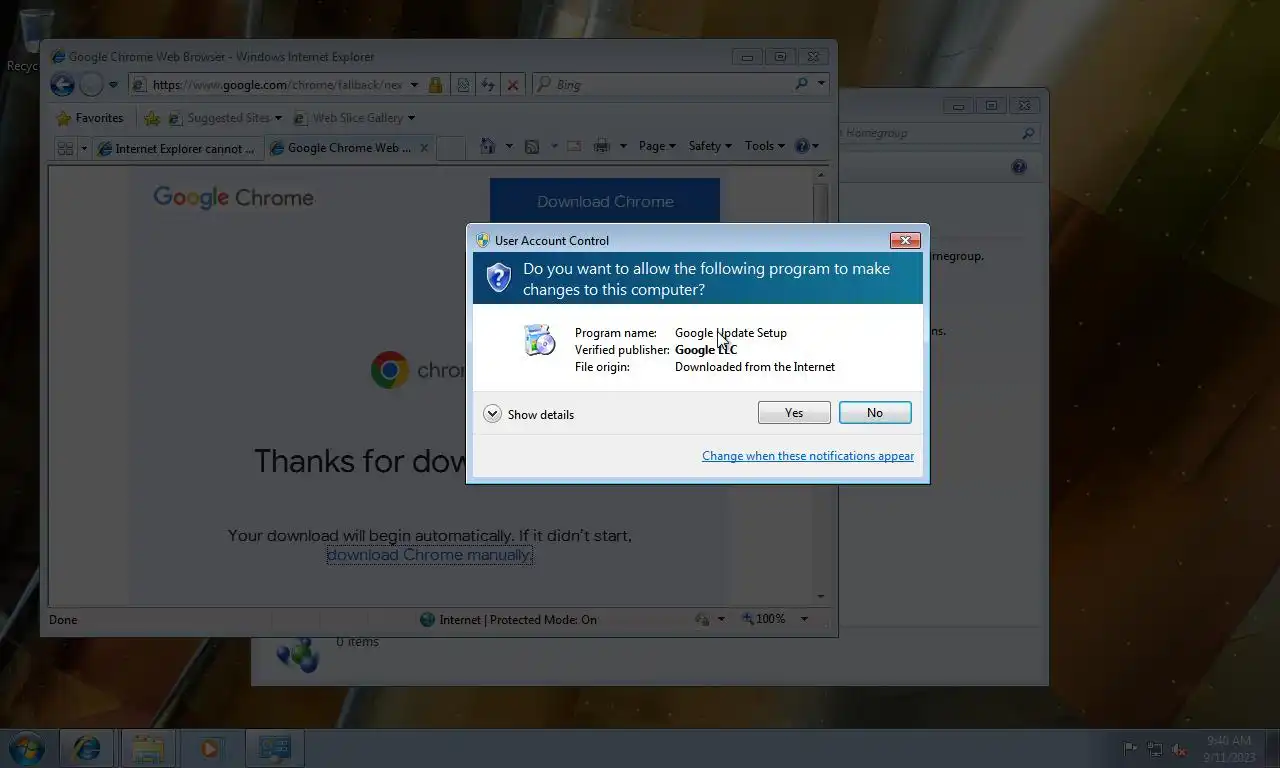
Task: Expand the Show details chevron
Action: point(492,414)
